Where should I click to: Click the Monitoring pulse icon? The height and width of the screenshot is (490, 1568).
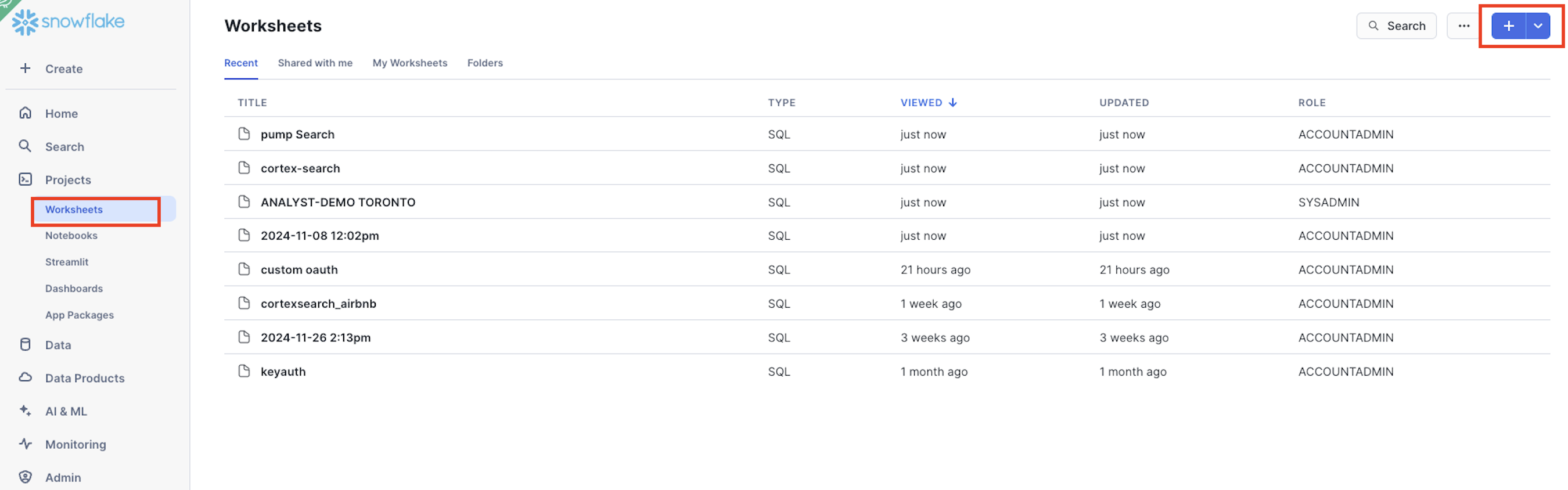pyautogui.click(x=25, y=444)
